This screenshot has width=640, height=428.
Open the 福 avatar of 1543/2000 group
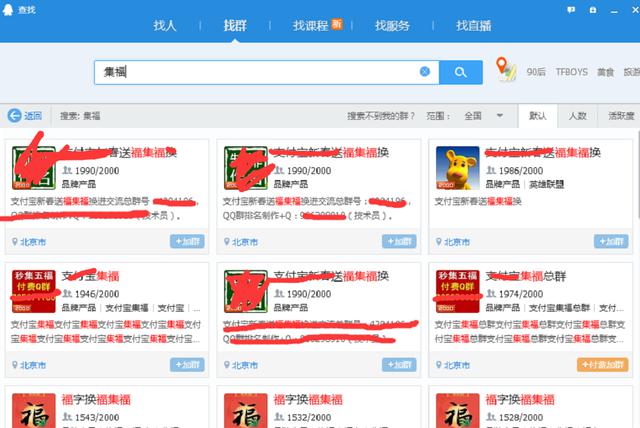[34, 410]
